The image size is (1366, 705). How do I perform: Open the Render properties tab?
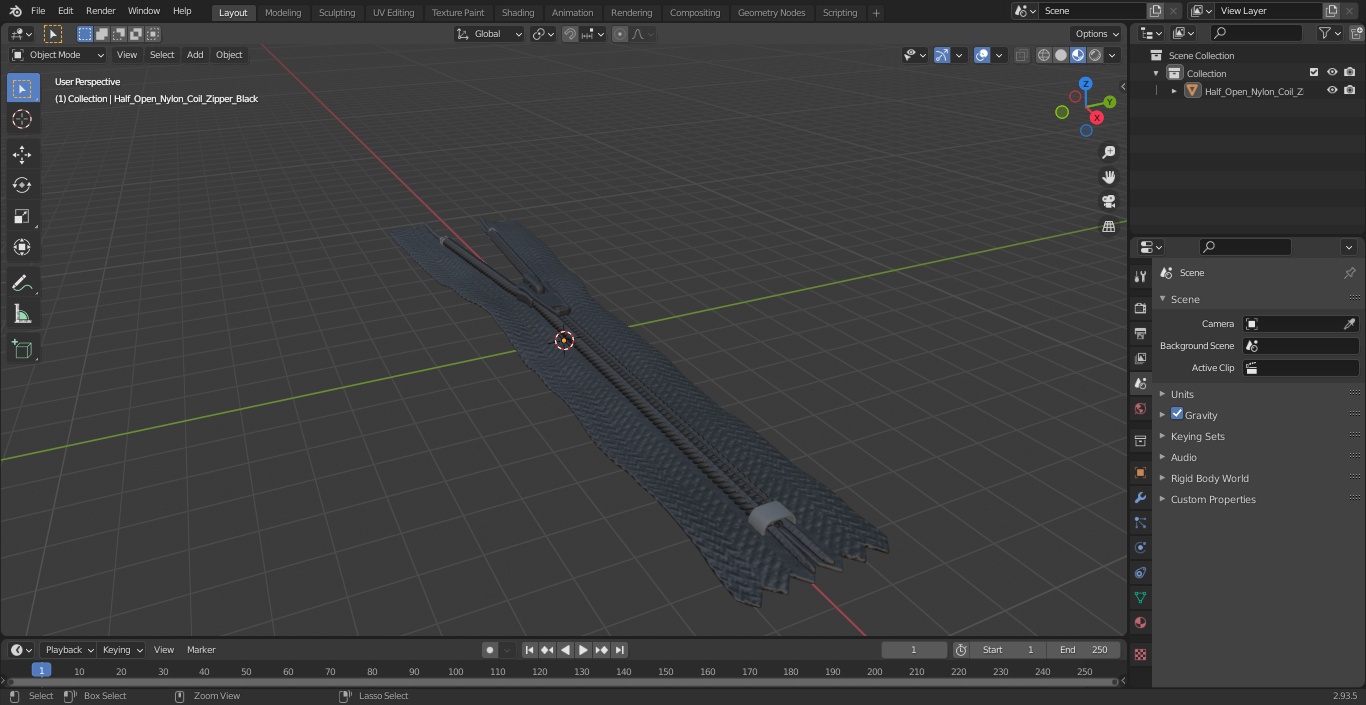pyautogui.click(x=1140, y=308)
